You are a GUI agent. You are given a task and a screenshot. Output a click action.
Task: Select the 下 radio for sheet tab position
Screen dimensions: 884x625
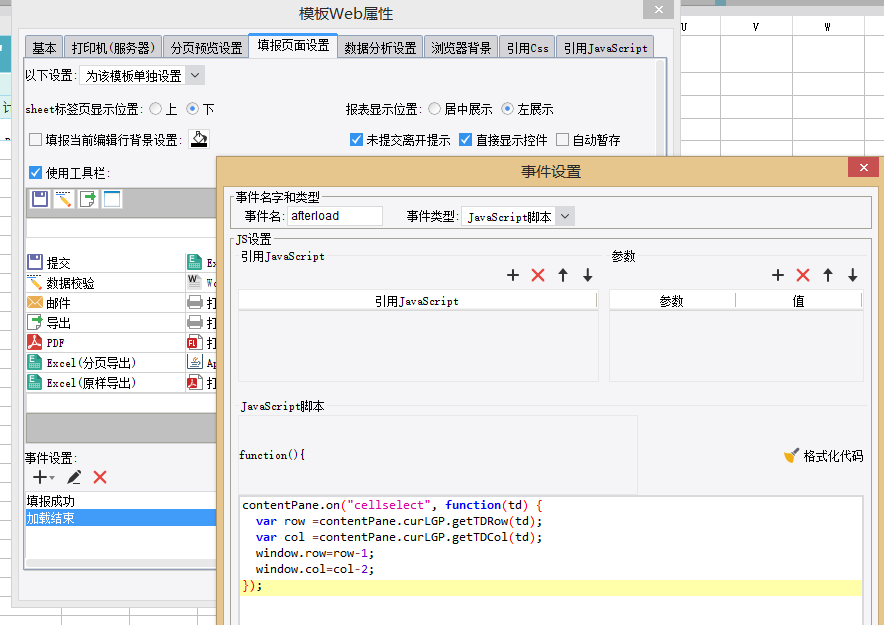click(193, 109)
